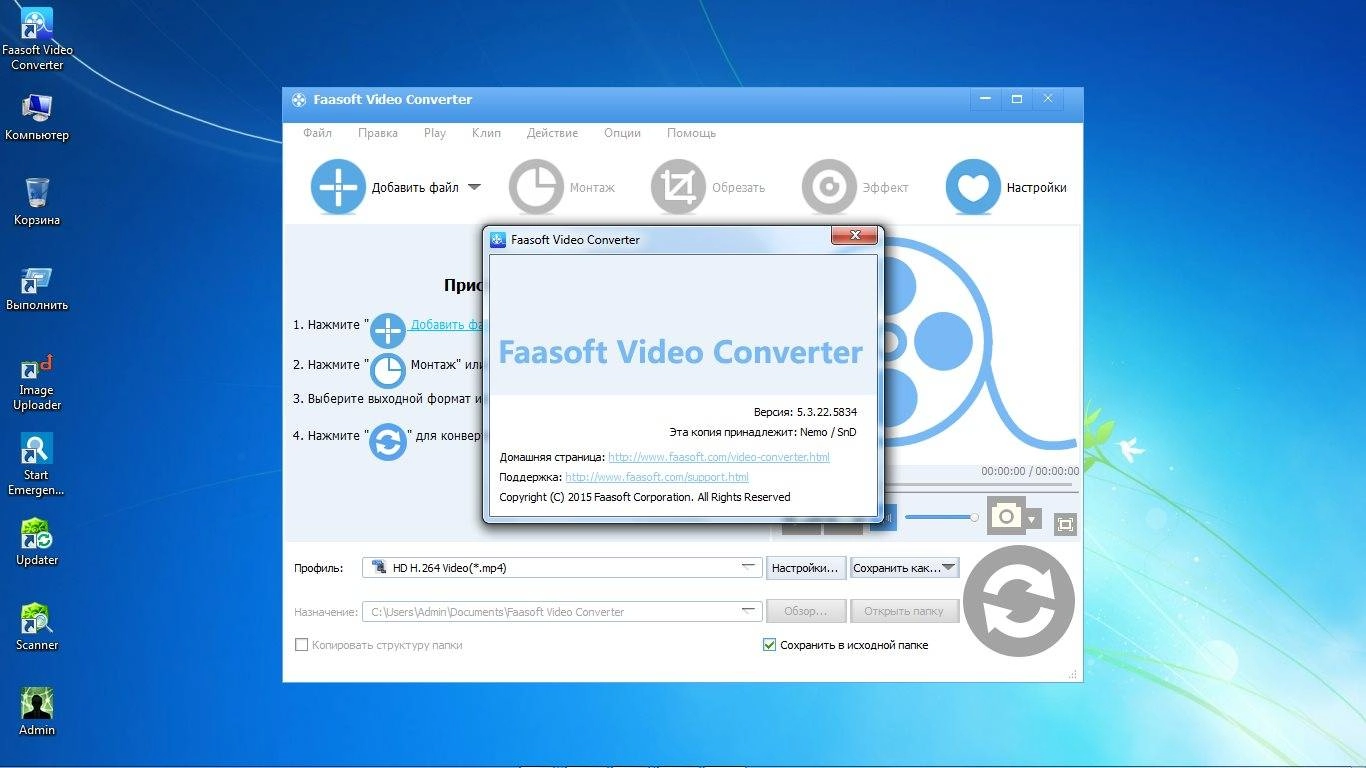This screenshot has height=768, width=1366.
Task: Open the Компьютер desktop icon
Action: click(x=37, y=117)
